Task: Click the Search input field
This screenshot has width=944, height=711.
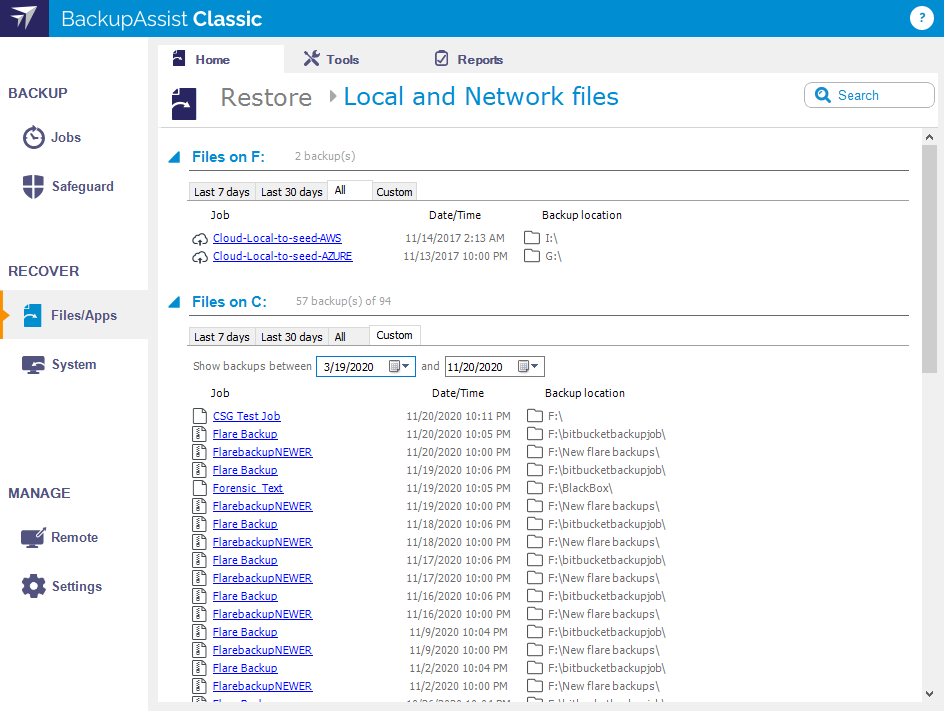Action: pyautogui.click(x=869, y=95)
